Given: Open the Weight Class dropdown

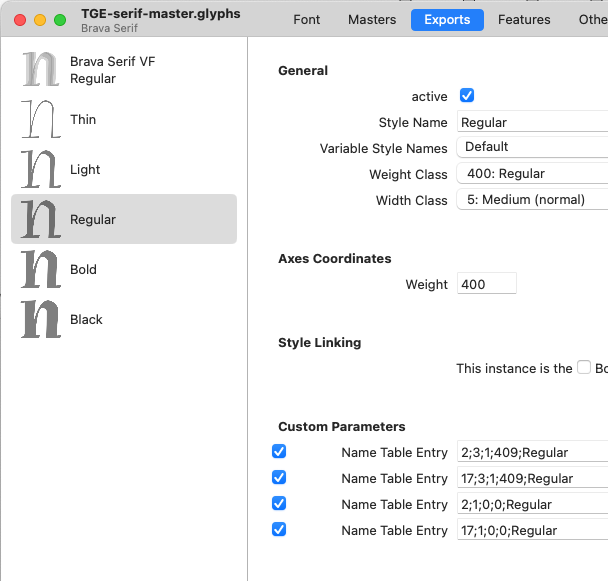Looking at the screenshot, I should point(532,174).
